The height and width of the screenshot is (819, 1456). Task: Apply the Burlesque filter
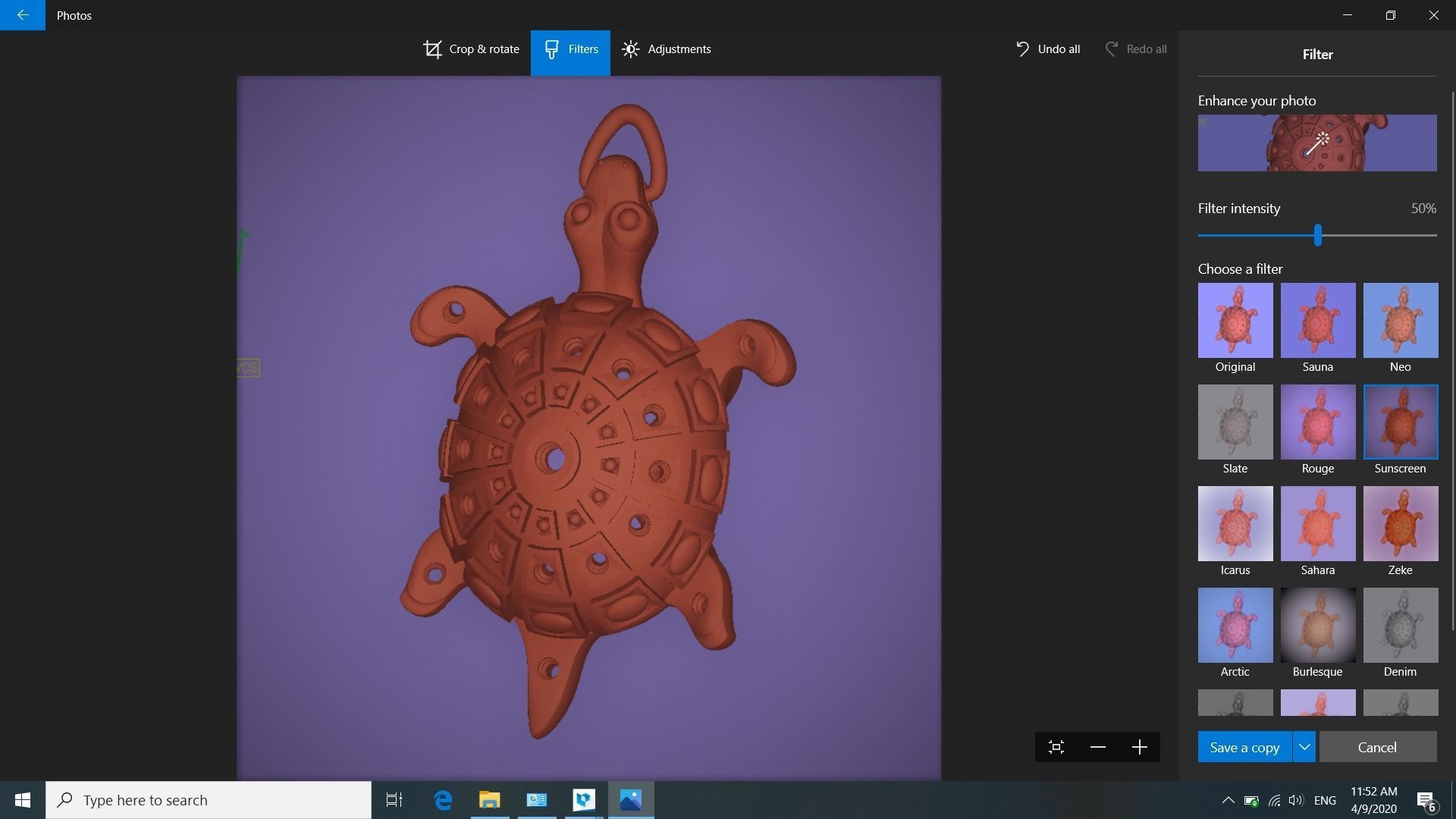(x=1318, y=625)
